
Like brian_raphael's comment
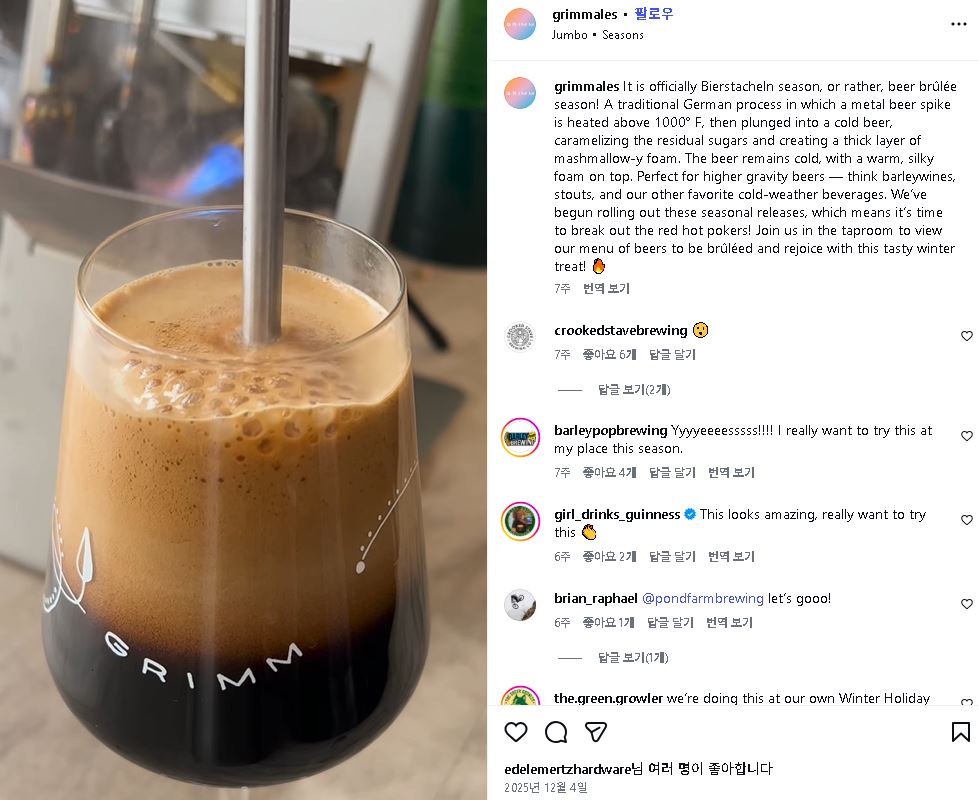coord(967,604)
